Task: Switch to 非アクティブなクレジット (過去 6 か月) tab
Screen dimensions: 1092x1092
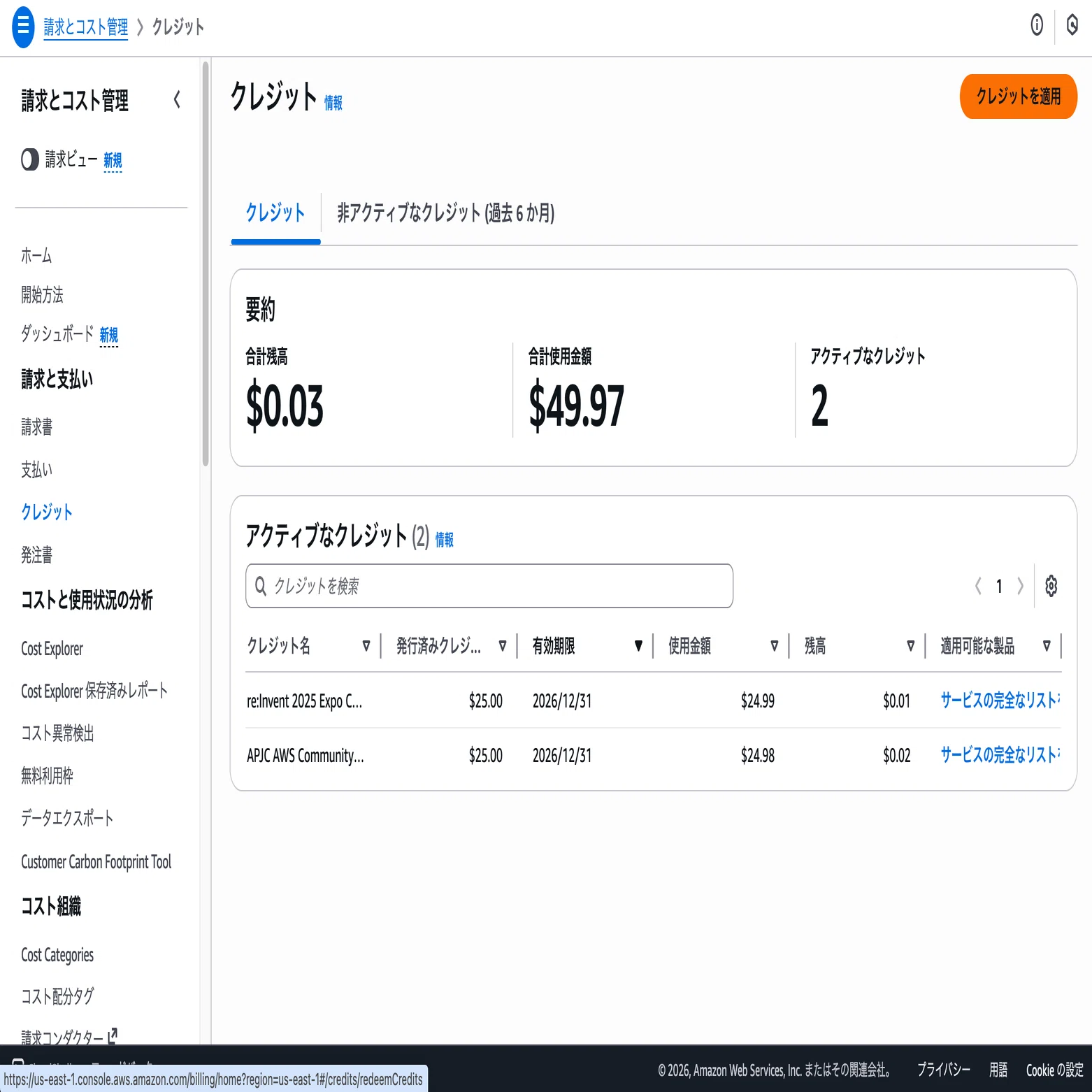Action: [446, 213]
